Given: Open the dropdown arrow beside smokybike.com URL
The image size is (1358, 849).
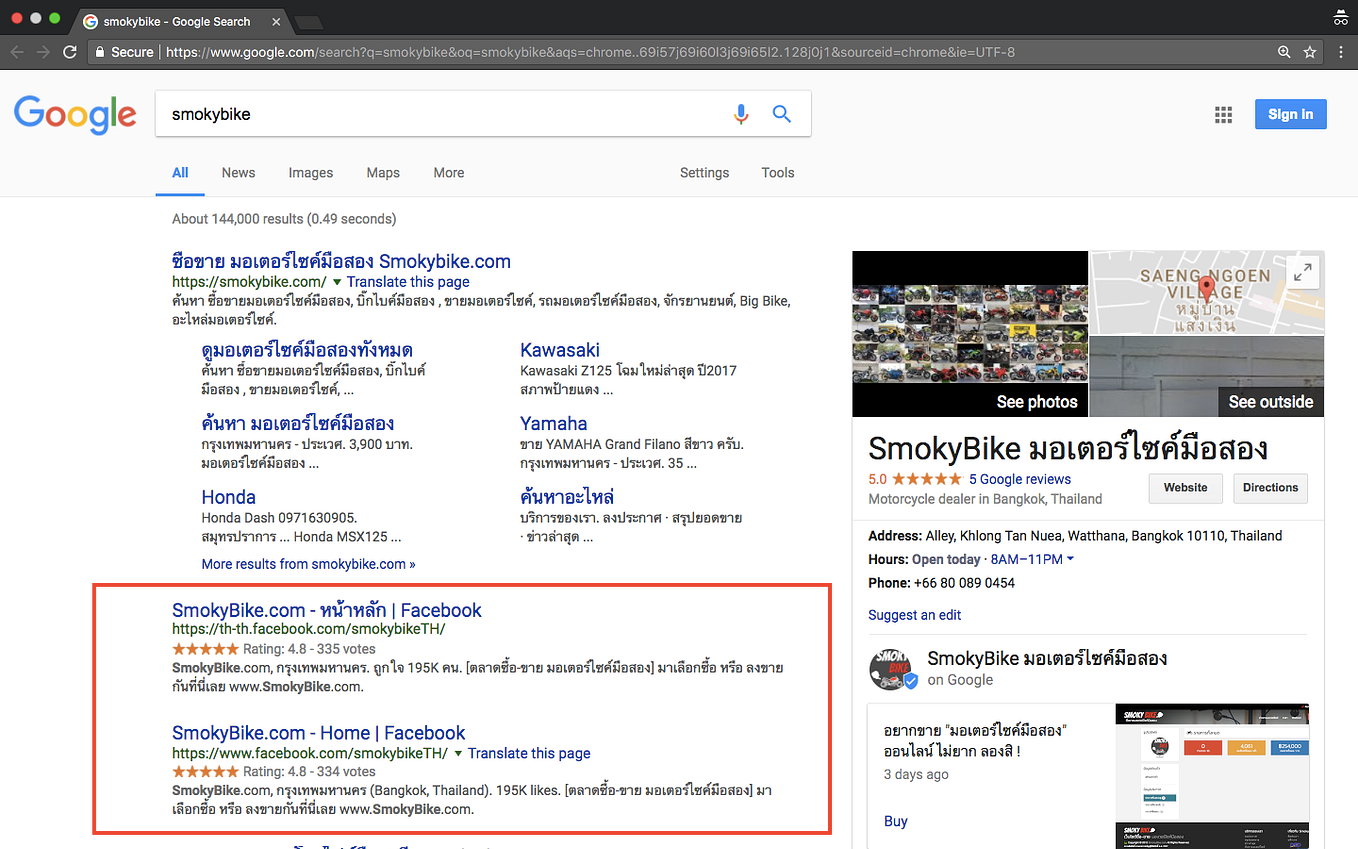Looking at the screenshot, I should (x=337, y=283).
